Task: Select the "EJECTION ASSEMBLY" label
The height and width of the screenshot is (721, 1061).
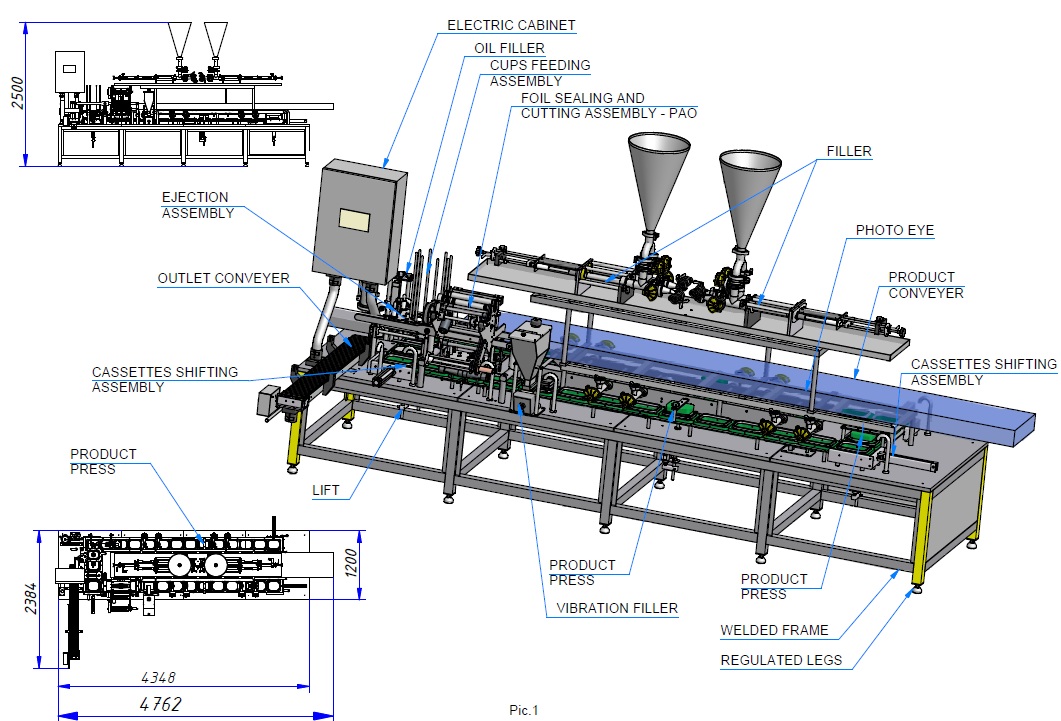Action: pyautogui.click(x=197, y=205)
